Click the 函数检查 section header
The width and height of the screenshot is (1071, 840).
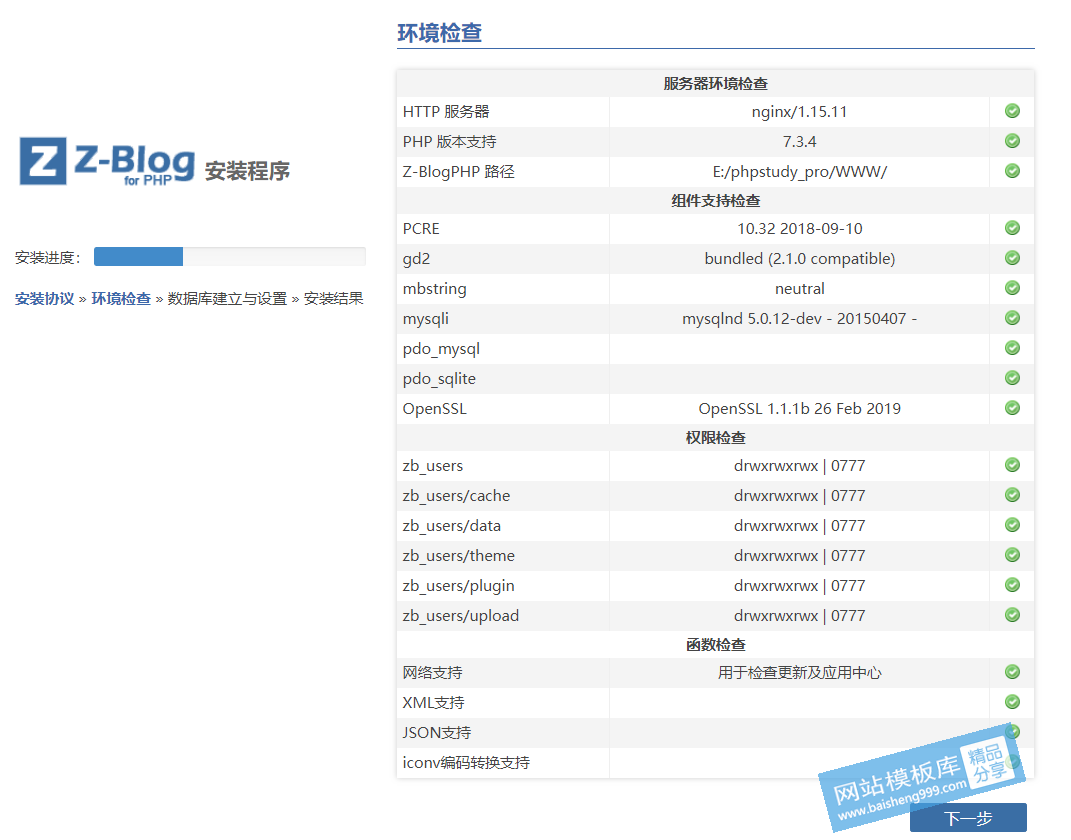[715, 645]
